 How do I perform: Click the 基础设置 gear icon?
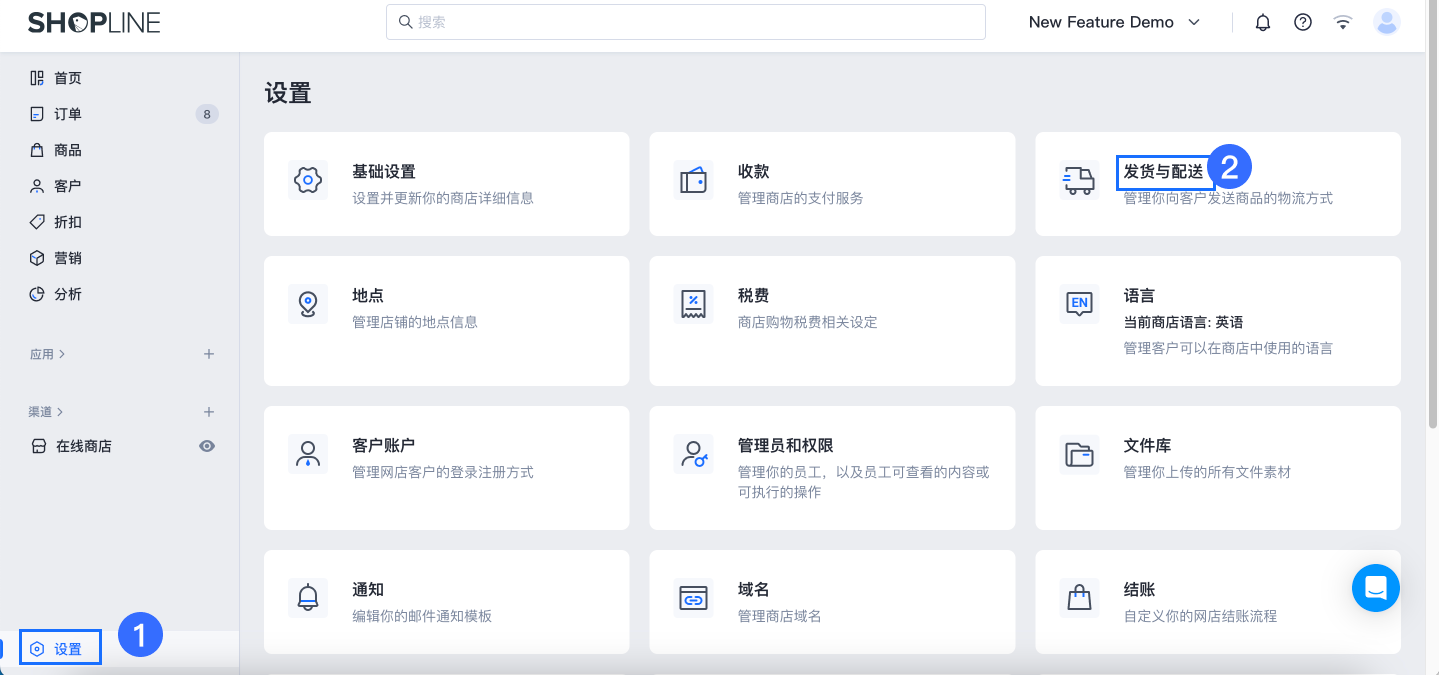click(x=307, y=181)
